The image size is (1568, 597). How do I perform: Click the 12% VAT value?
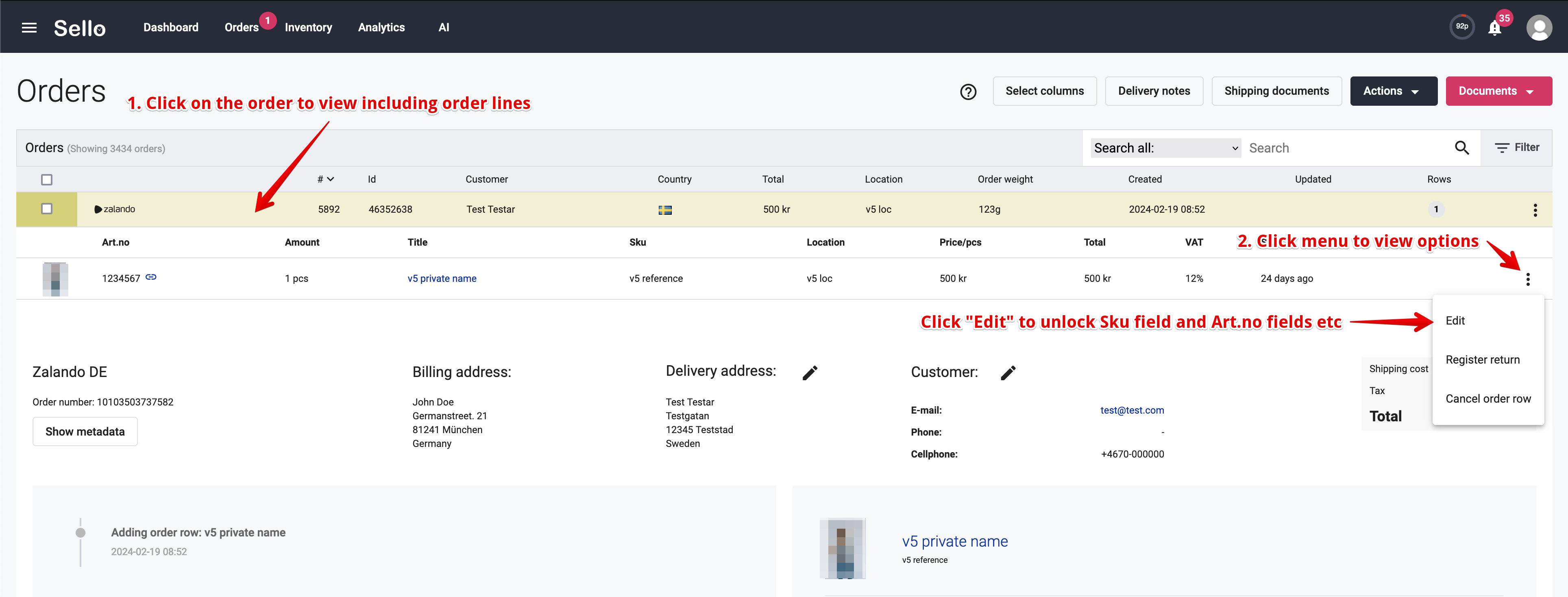[1193, 279]
